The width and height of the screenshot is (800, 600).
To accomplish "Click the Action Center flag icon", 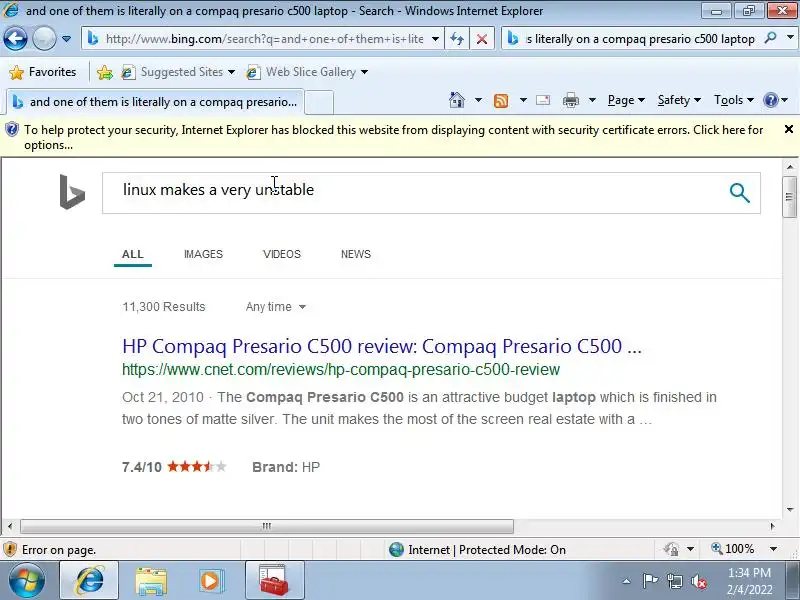I will [x=650, y=581].
